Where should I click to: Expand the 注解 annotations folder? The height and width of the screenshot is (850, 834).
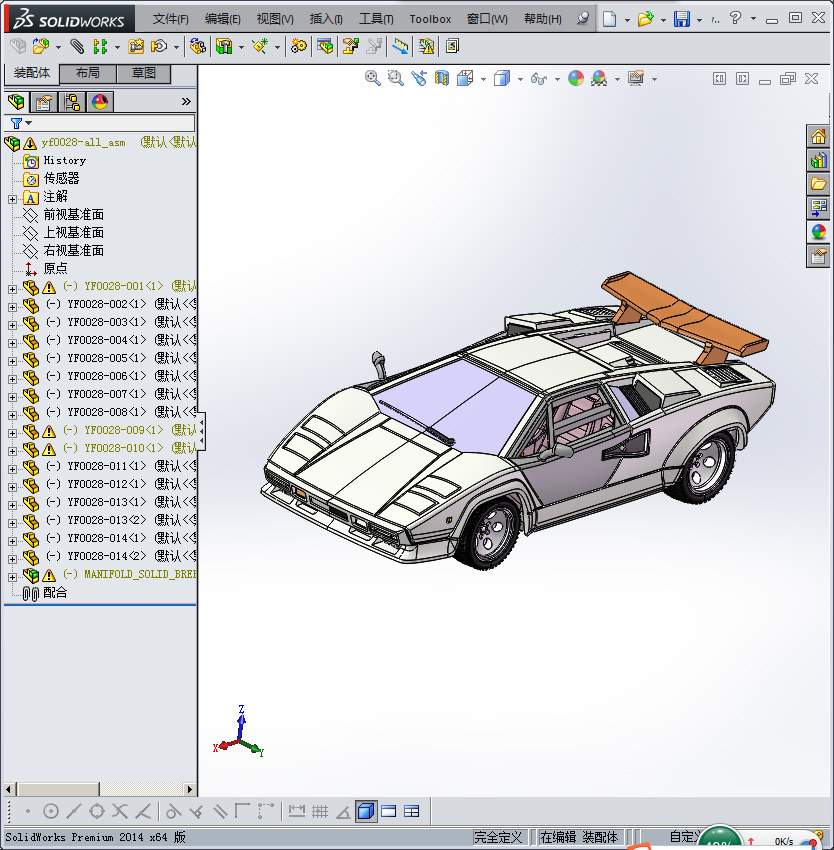click(12, 198)
